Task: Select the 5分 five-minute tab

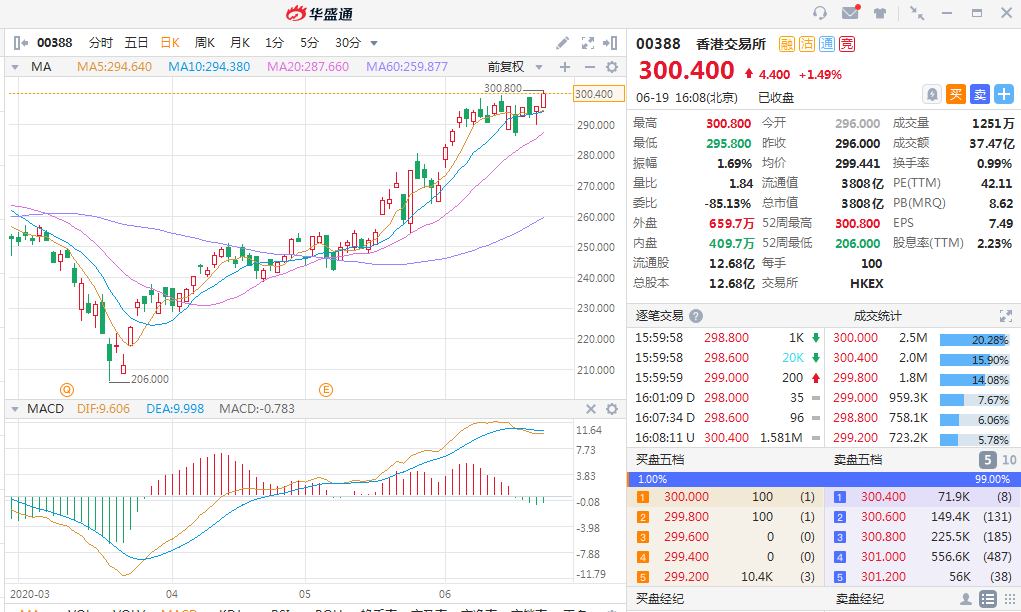Action: click(309, 43)
